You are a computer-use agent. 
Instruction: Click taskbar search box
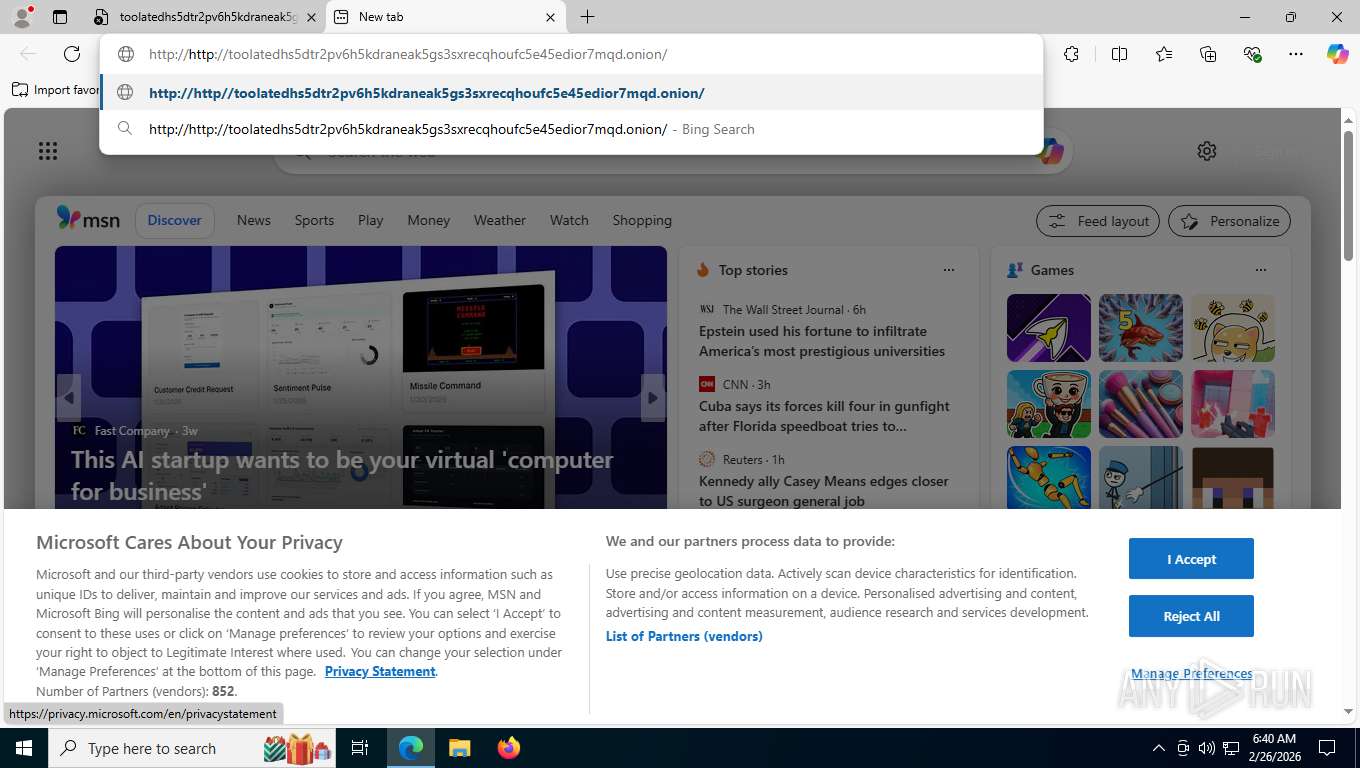pyautogui.click(x=192, y=748)
